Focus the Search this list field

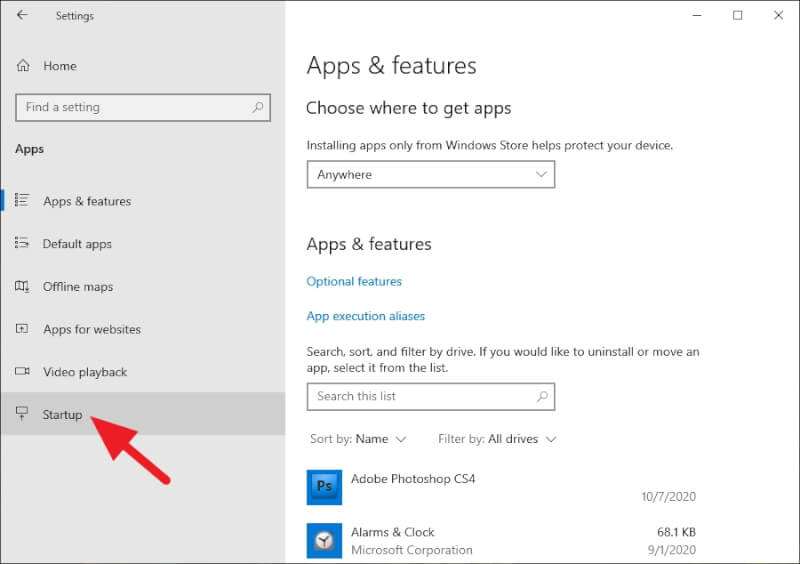coord(431,397)
